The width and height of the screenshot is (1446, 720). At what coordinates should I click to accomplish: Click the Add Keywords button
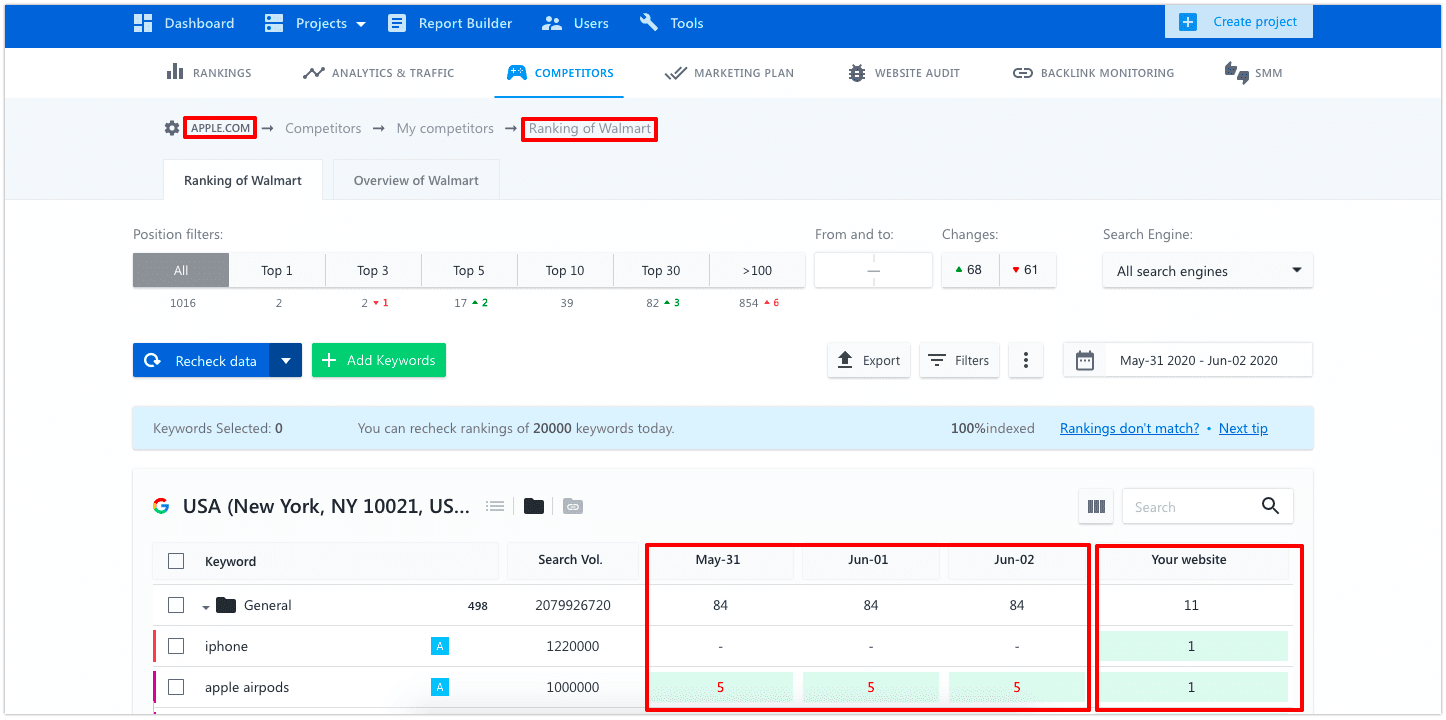(379, 360)
